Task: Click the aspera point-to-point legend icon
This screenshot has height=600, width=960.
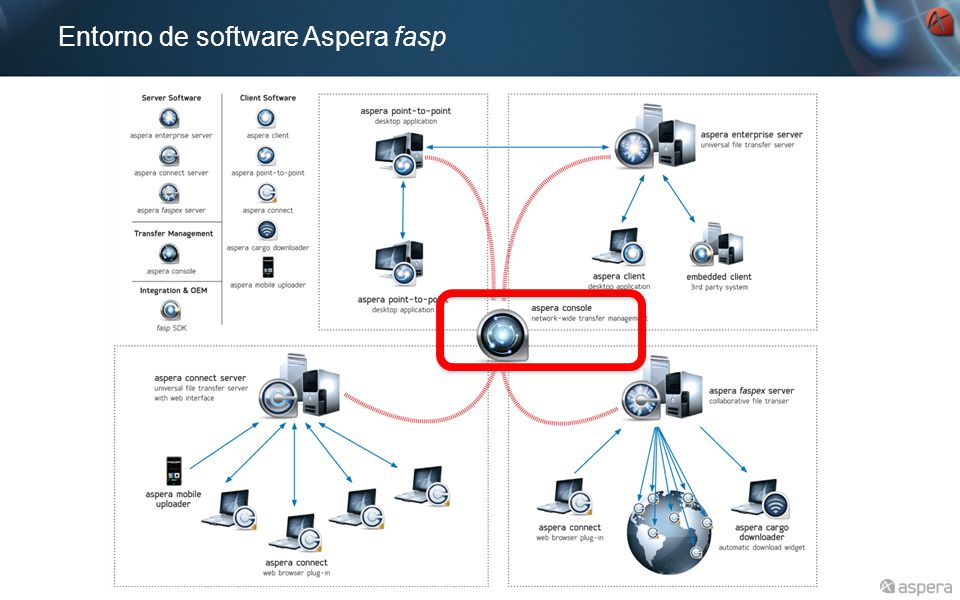Action: coord(266,156)
